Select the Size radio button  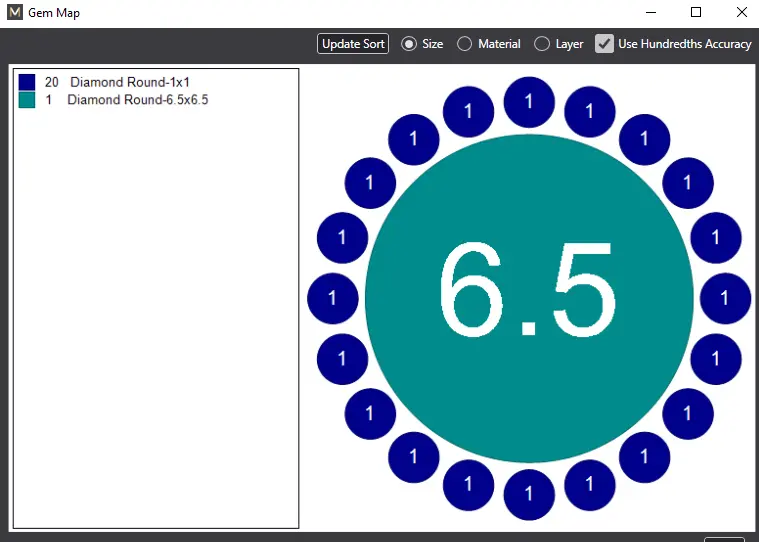[x=409, y=44]
